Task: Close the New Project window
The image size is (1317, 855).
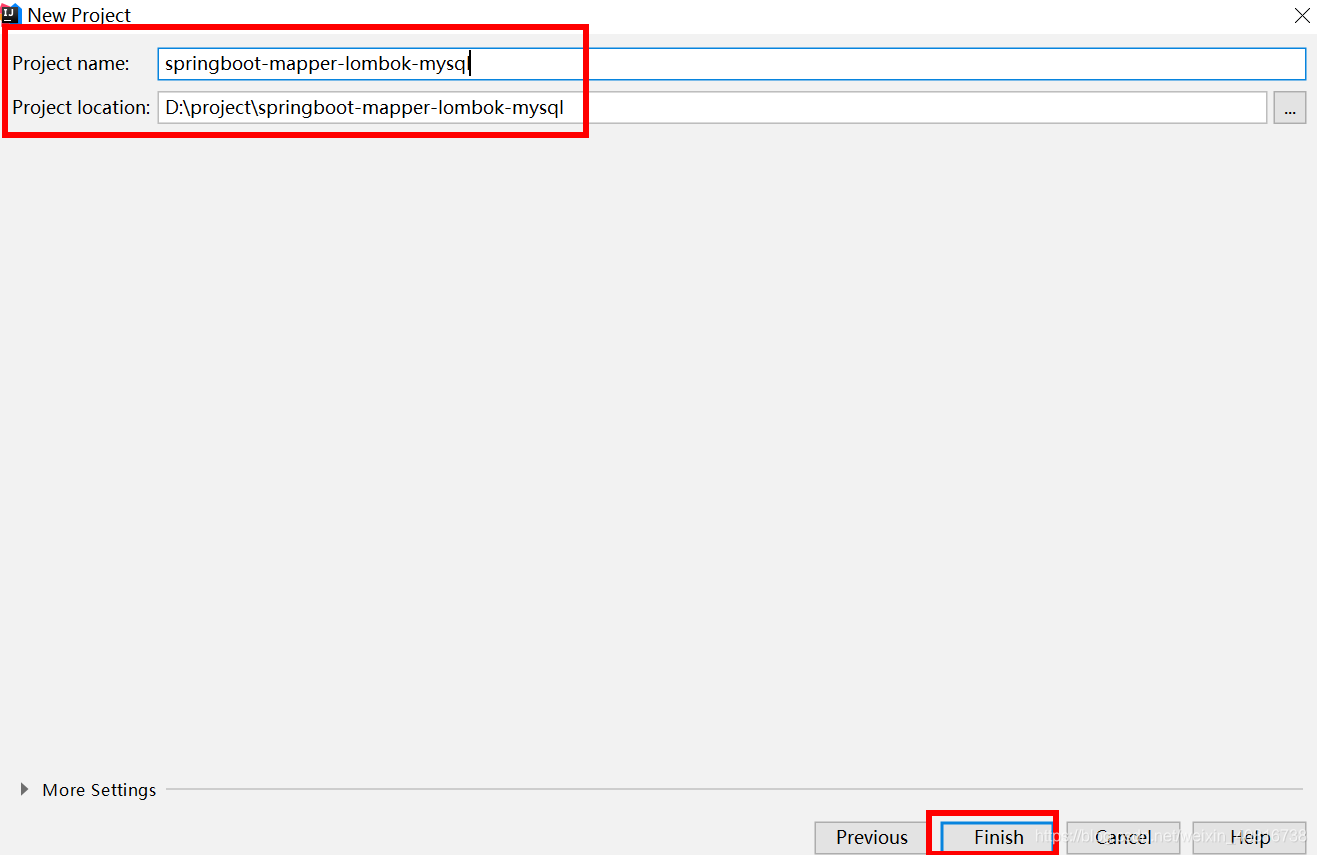Action: click(1302, 15)
